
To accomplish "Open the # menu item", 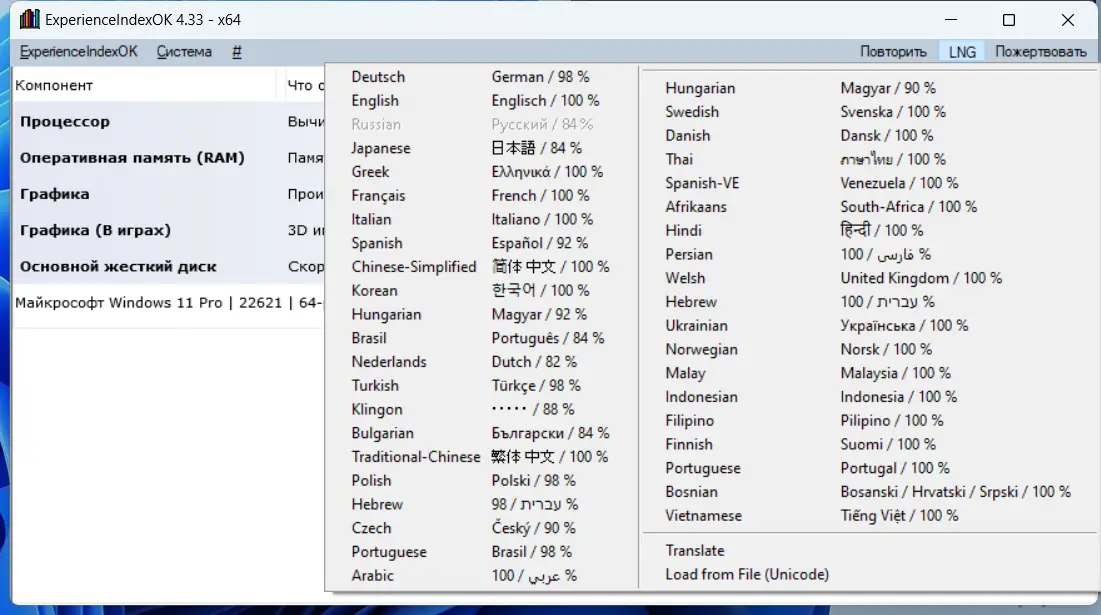I will coord(237,52).
